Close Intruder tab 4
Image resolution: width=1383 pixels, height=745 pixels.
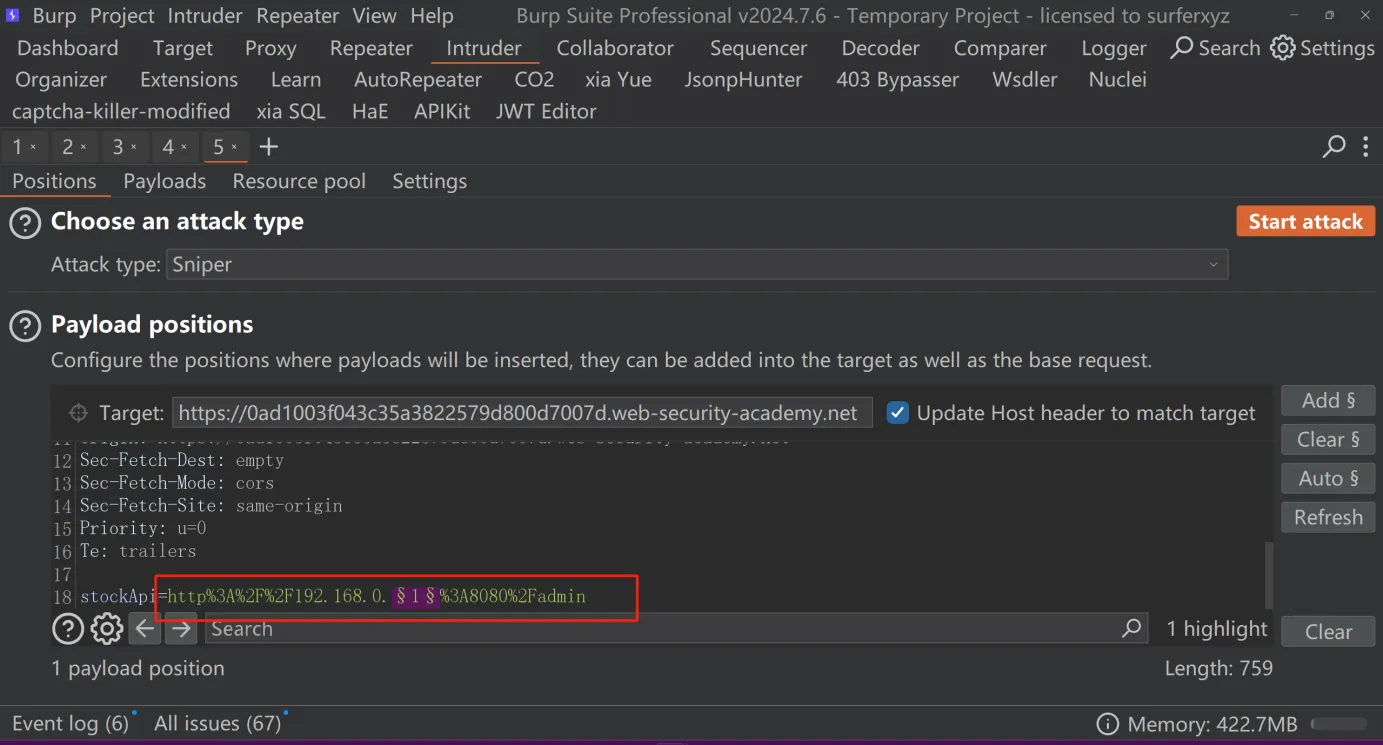click(183, 147)
